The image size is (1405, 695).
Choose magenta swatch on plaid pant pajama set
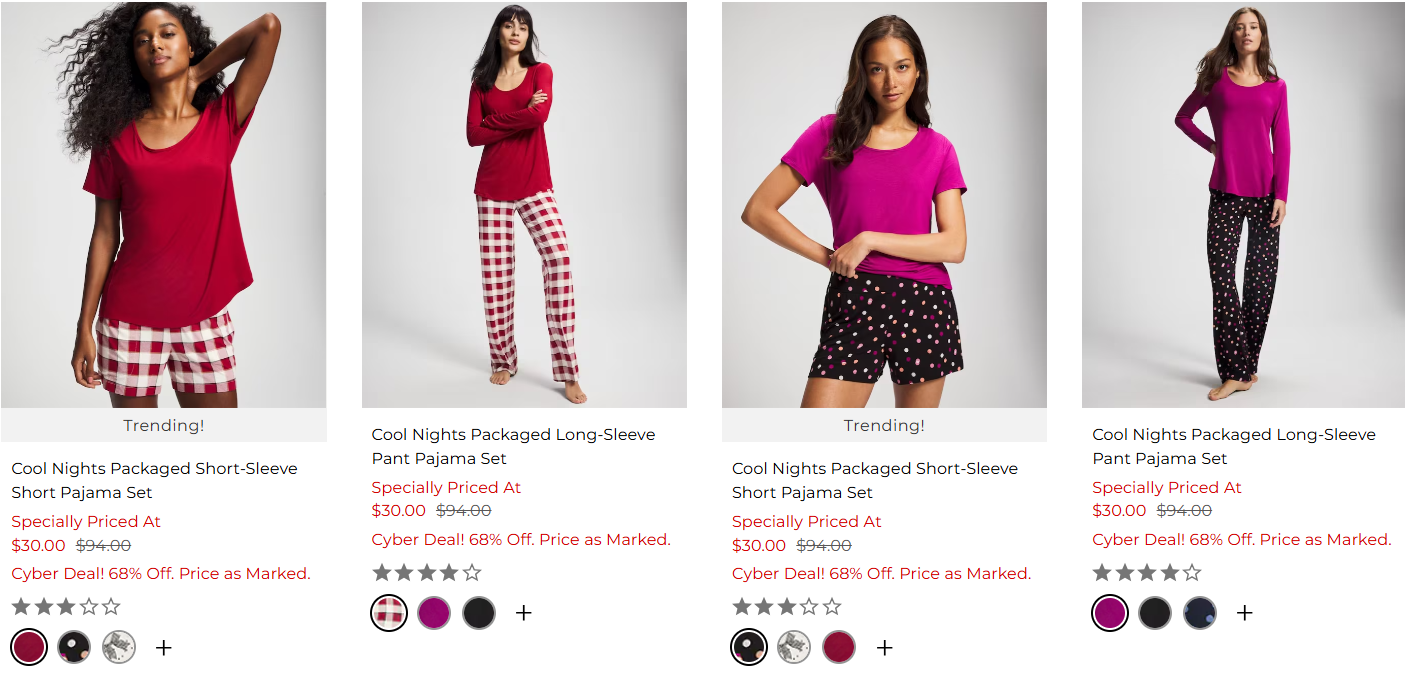434,613
